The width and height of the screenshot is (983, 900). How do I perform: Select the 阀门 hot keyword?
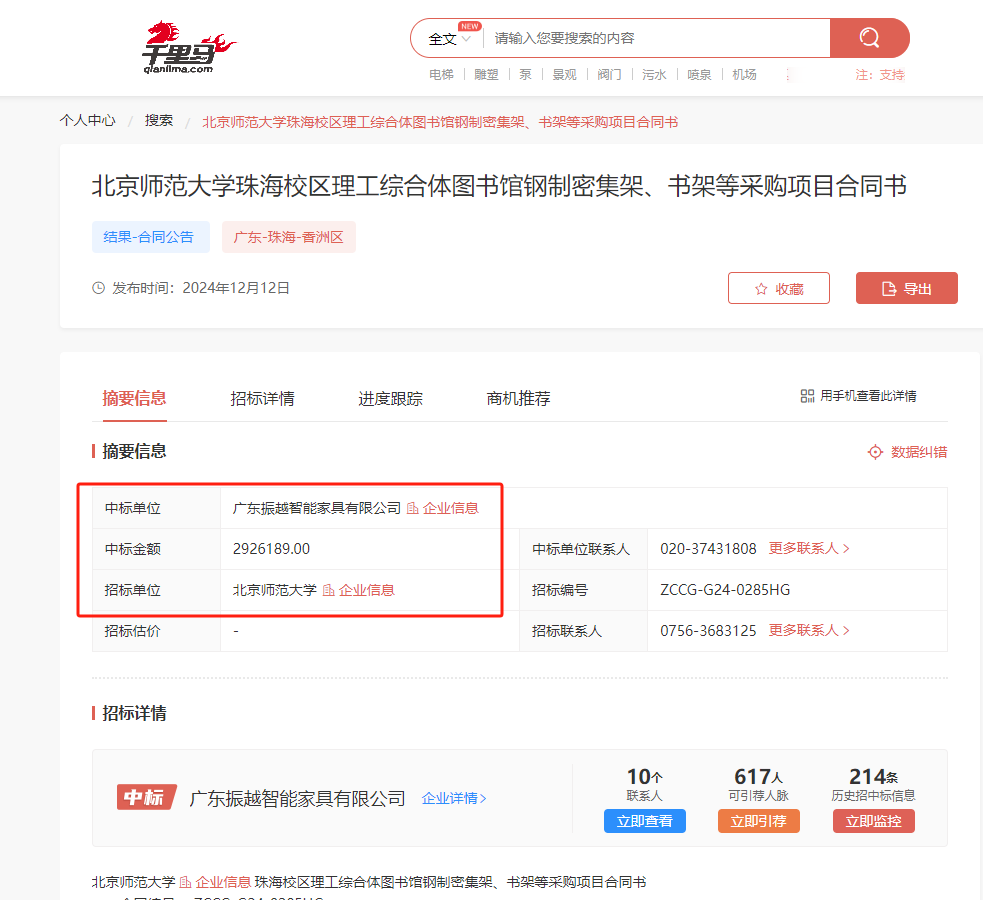click(609, 75)
